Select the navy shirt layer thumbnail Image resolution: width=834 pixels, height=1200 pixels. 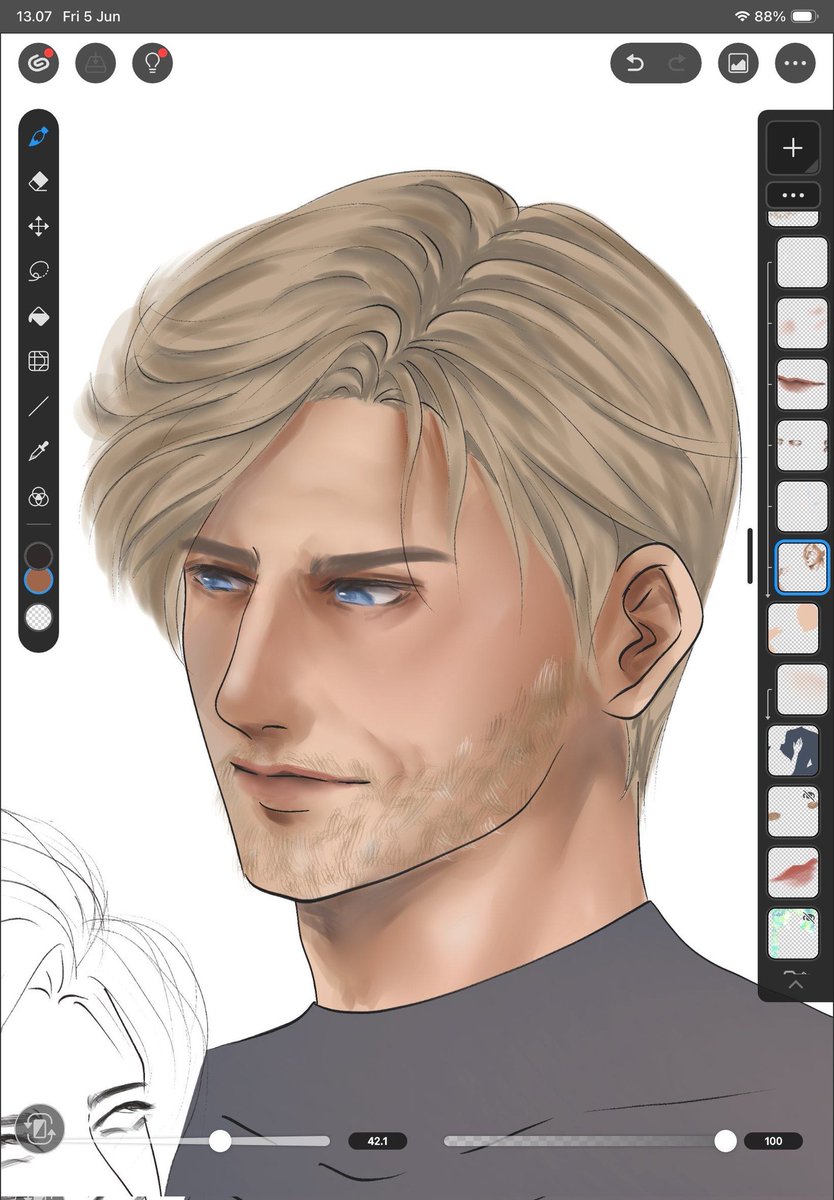(793, 750)
